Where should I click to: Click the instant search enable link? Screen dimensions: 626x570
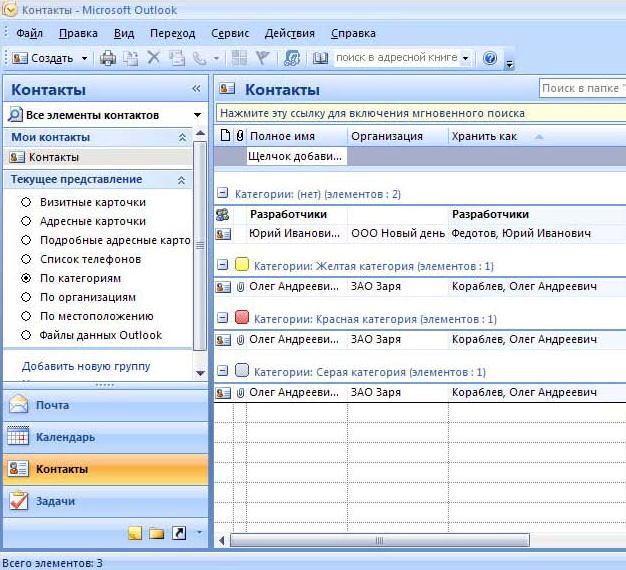(x=372, y=113)
